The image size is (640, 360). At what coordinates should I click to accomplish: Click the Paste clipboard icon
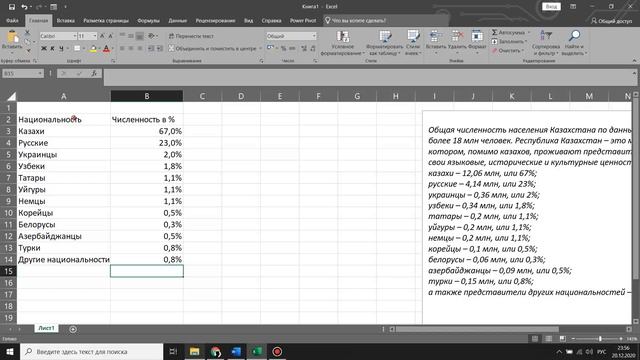pos(12,38)
